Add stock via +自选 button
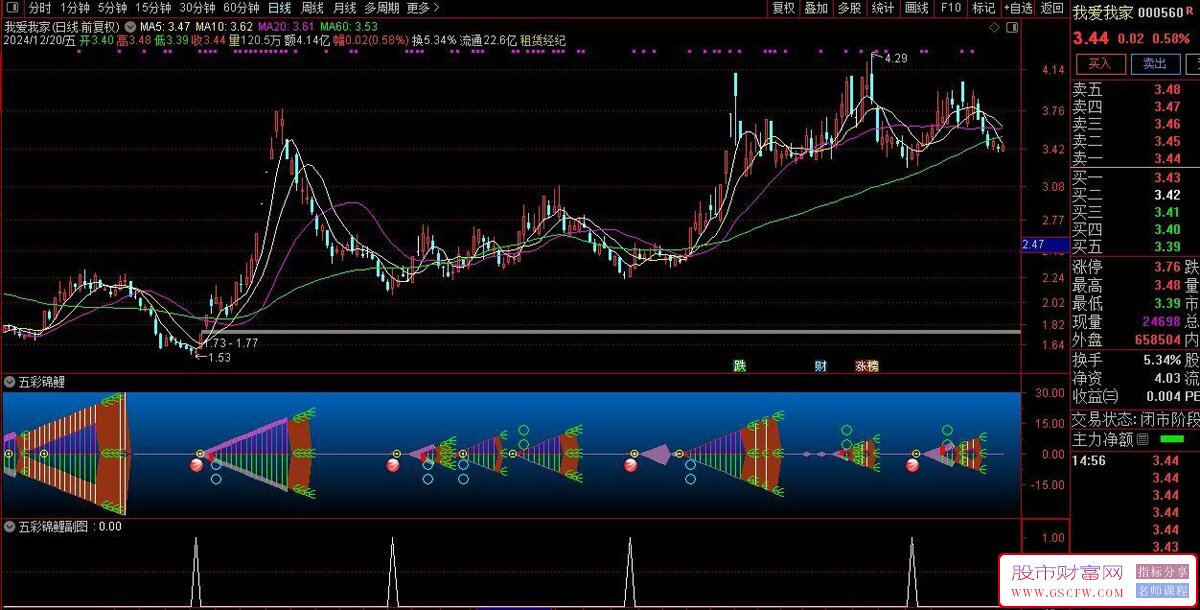Screen dimensions: 1200x610 1018,8
